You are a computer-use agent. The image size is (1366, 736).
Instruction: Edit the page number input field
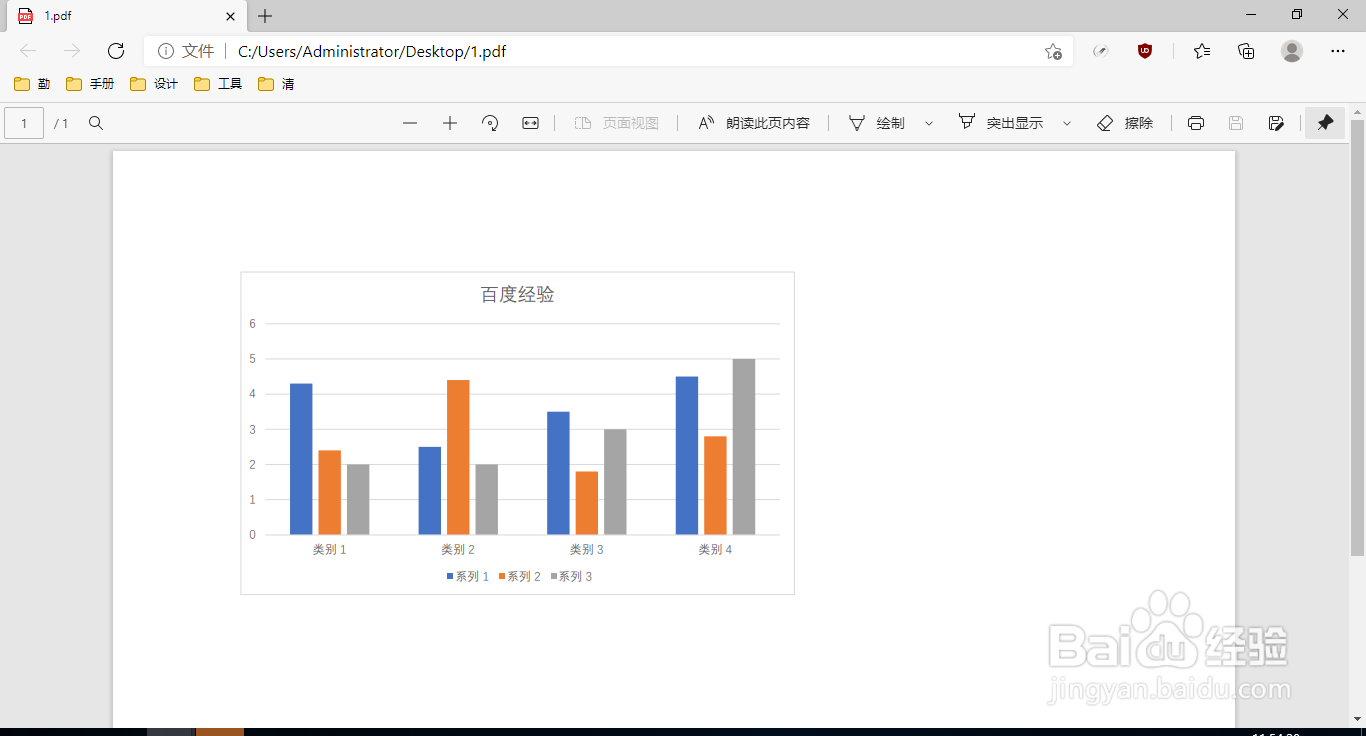tap(23, 122)
